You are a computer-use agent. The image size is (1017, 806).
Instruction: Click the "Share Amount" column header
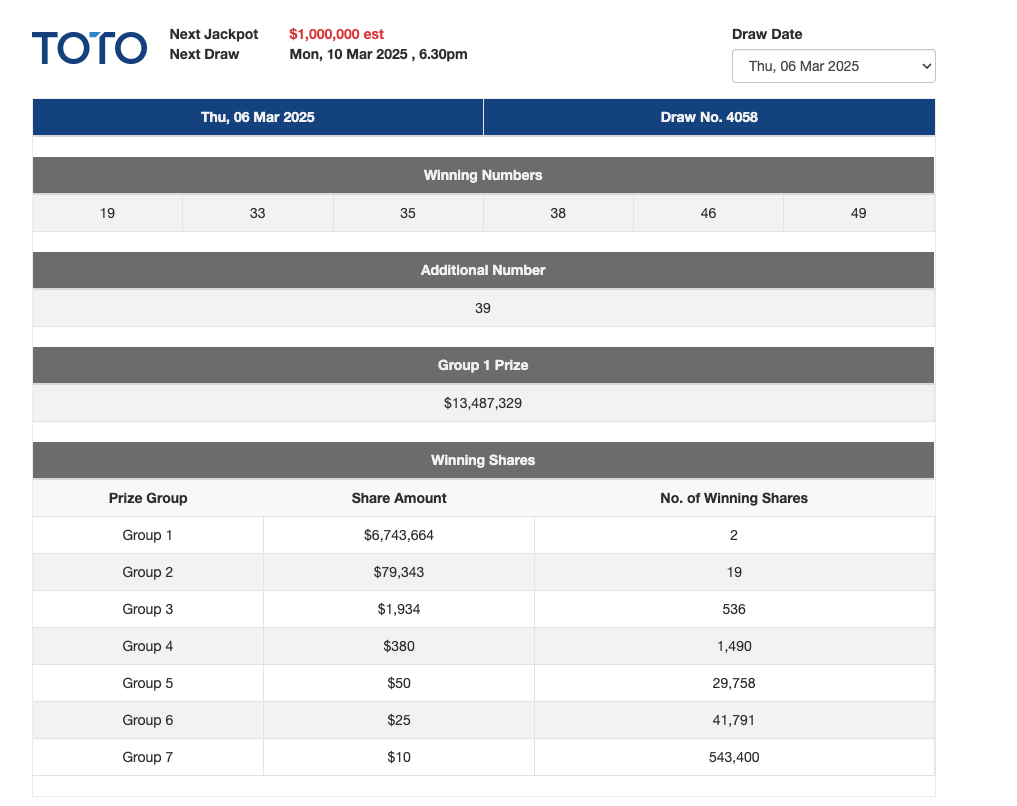coord(398,498)
